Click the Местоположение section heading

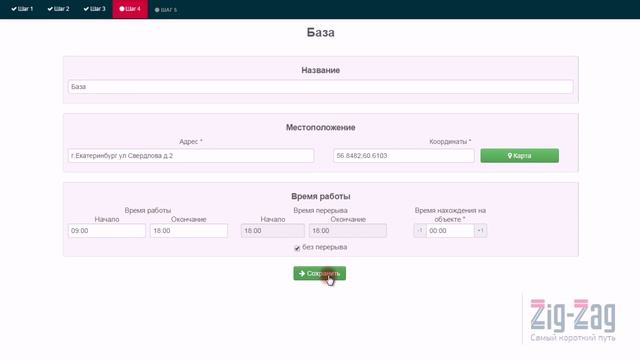point(320,127)
